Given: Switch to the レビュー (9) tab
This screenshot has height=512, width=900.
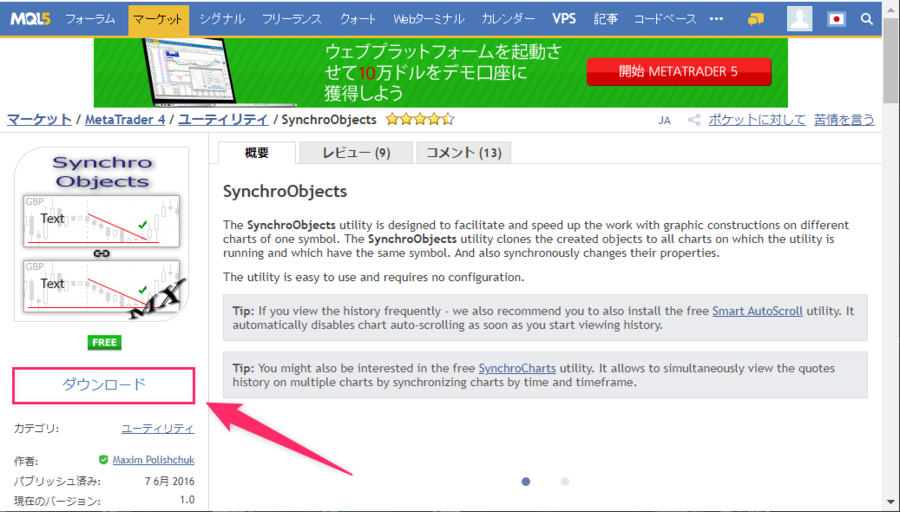Looking at the screenshot, I should click(356, 153).
